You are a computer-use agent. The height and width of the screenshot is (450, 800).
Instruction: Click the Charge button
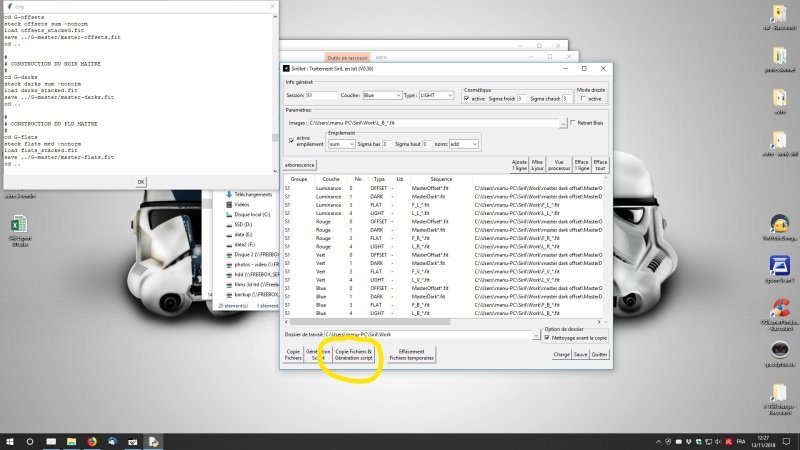[562, 355]
